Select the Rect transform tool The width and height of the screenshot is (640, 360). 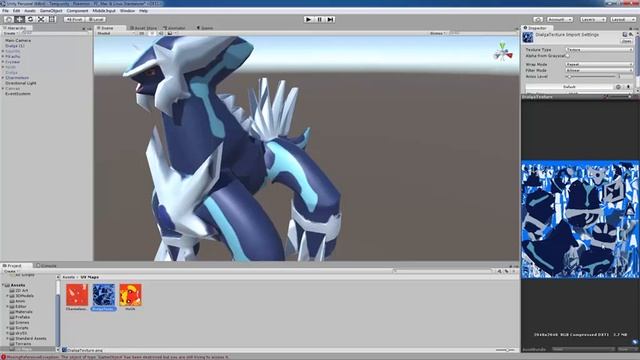52,19
